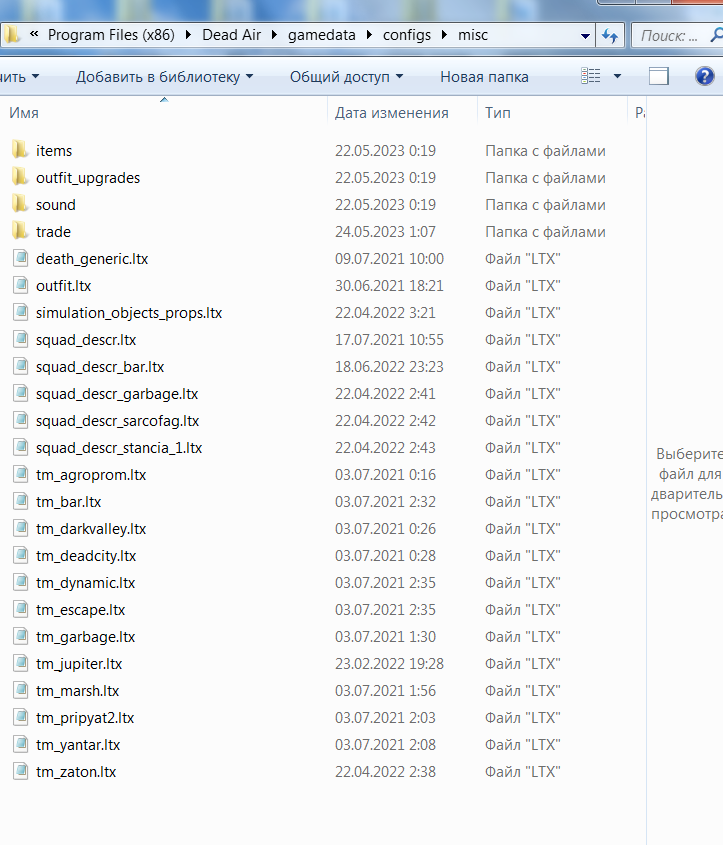Click the date 22.04.2022 3:21 cell
Image resolution: width=723 pixels, height=845 pixels.
coord(385,313)
